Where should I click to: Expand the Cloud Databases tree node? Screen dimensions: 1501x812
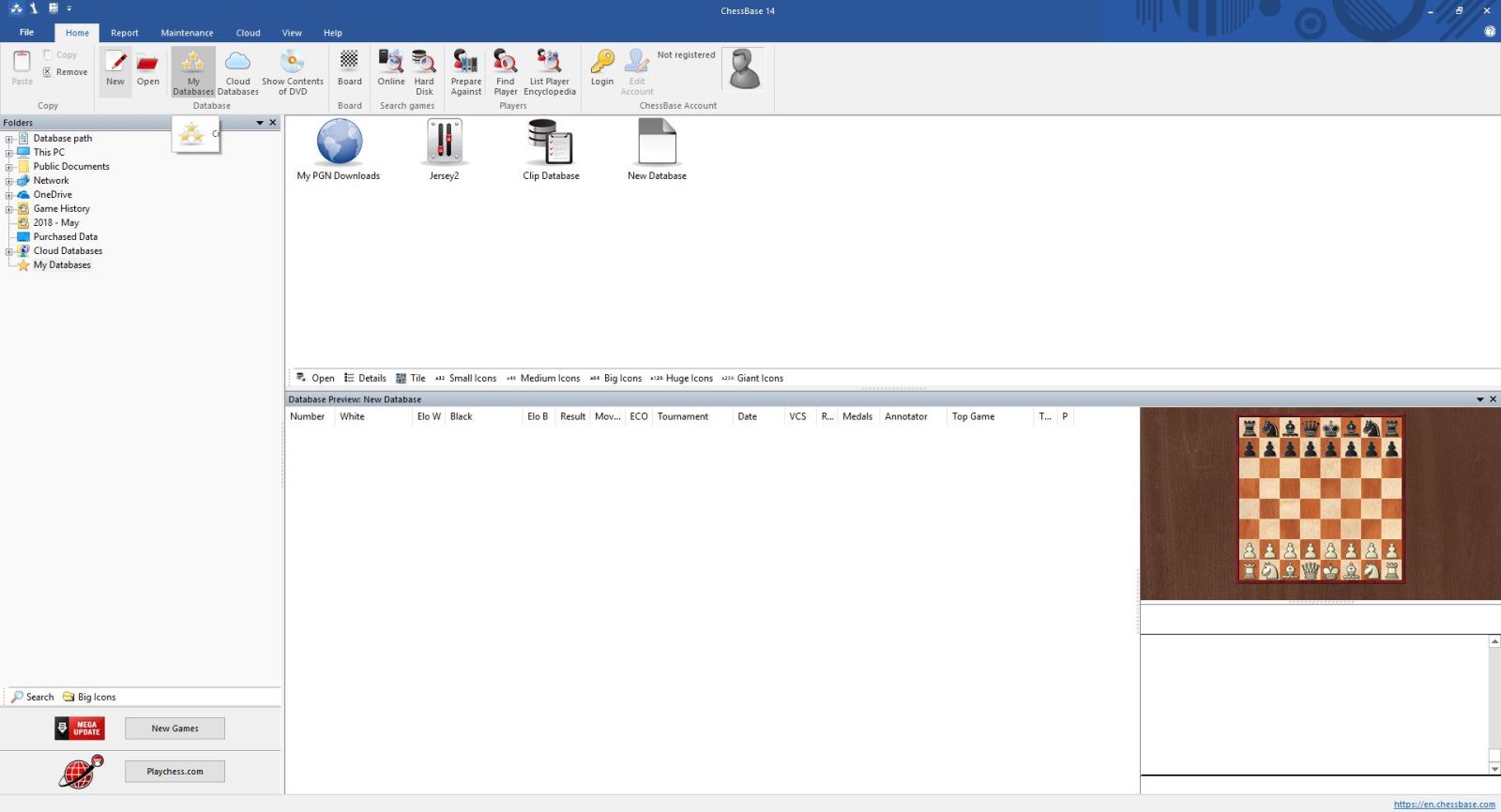tap(9, 251)
